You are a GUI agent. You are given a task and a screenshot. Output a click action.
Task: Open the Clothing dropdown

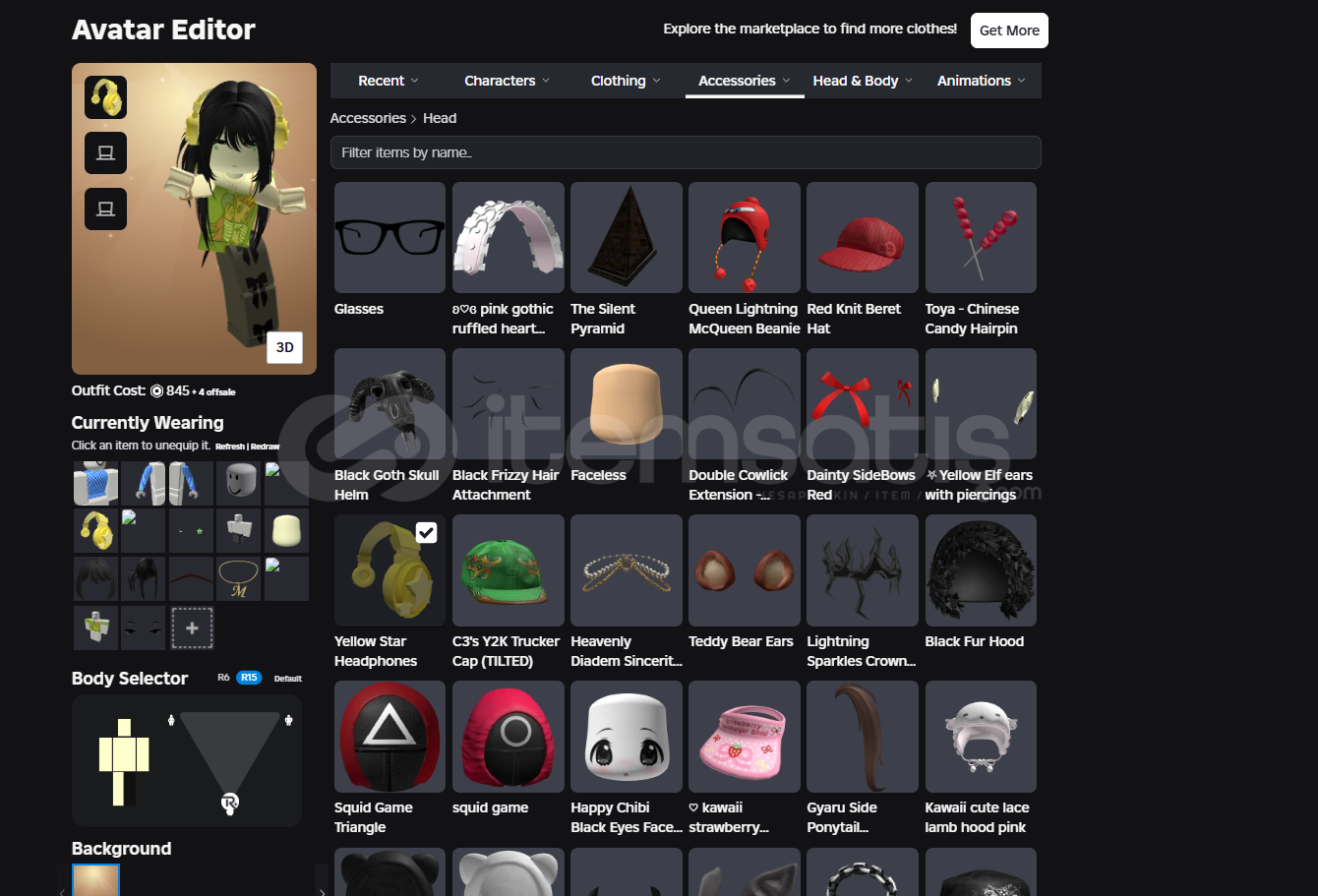coord(626,81)
